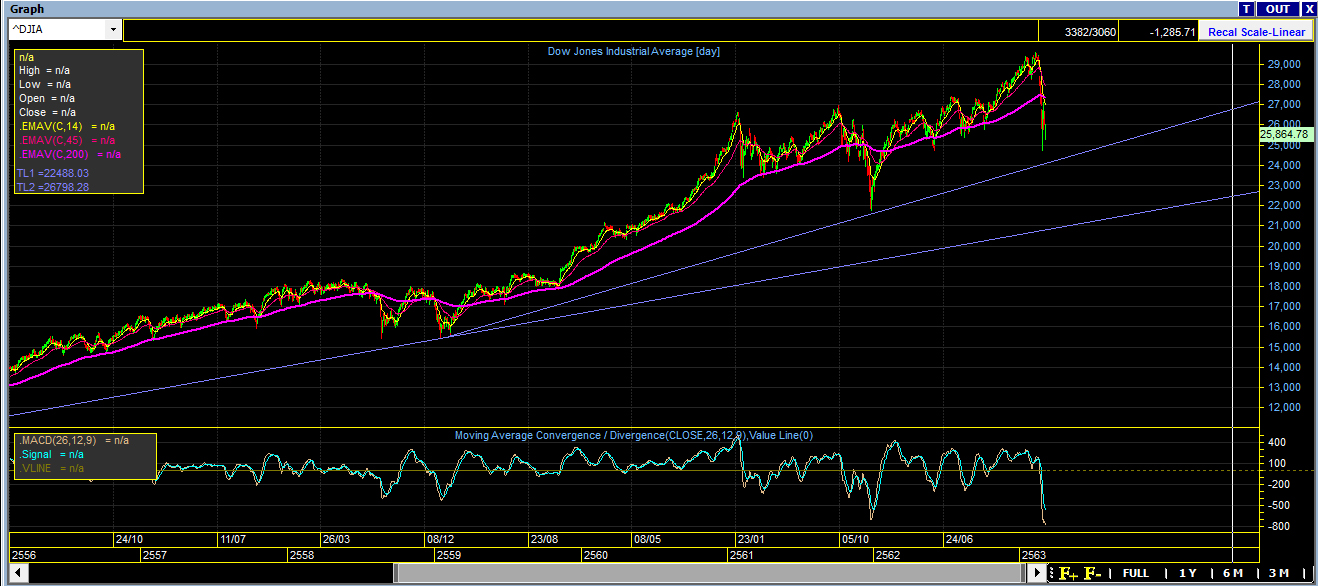Click the 20,000 price axis label

(x=1283, y=246)
